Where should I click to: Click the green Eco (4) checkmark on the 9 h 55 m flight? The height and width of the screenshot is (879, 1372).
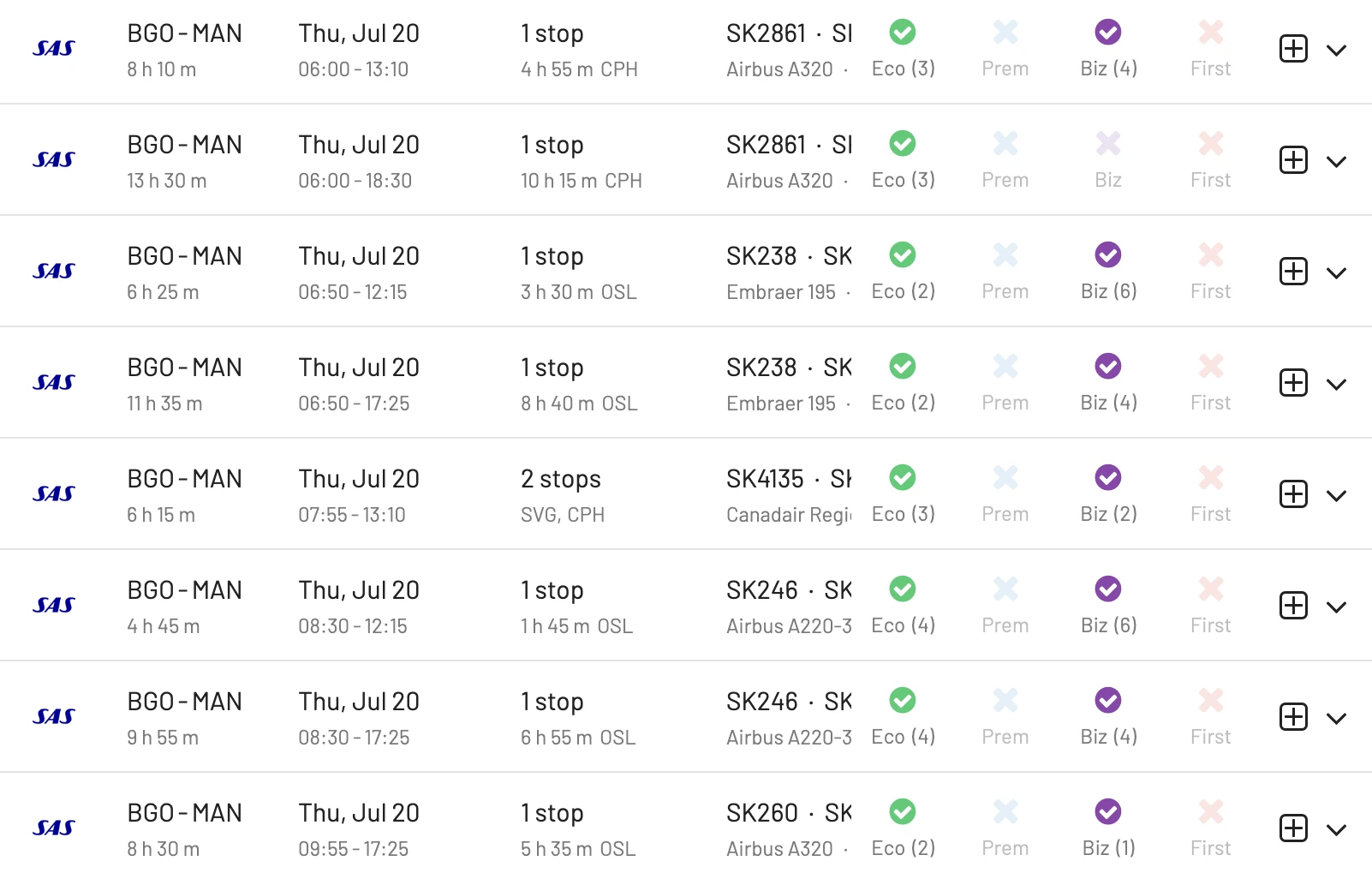pyautogui.click(x=903, y=700)
